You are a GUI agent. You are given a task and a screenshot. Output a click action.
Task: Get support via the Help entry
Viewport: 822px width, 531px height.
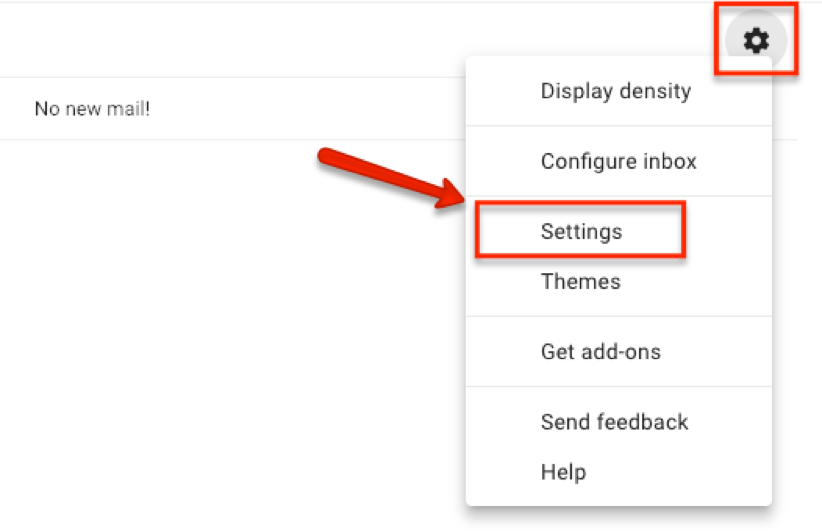pos(563,472)
